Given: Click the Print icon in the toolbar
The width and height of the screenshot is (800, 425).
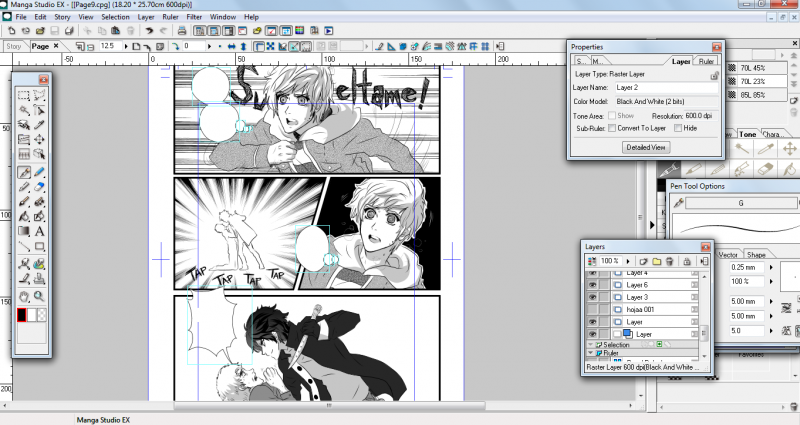Looking at the screenshot, I should click(x=182, y=31).
